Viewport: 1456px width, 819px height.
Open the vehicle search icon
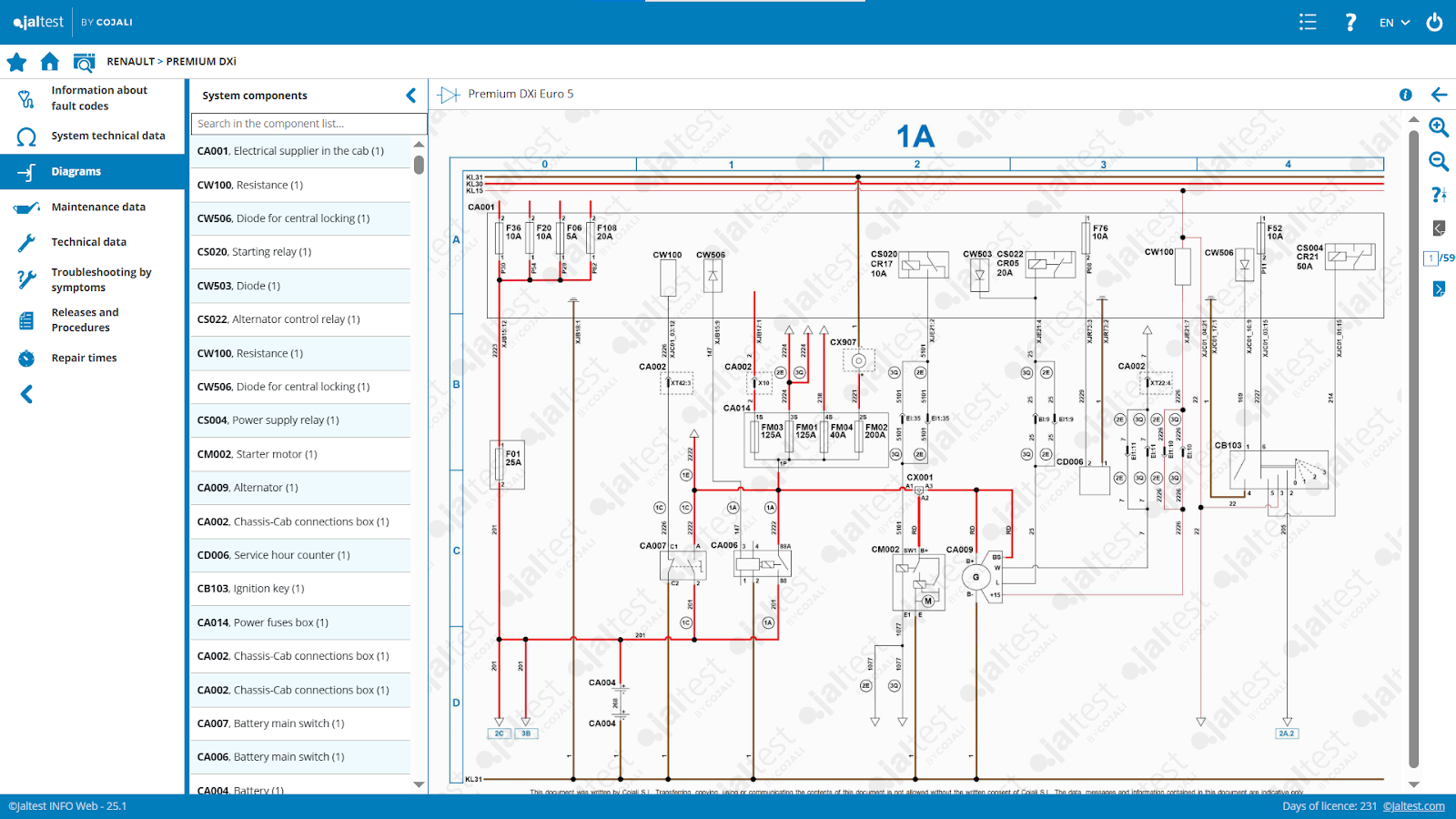click(84, 62)
